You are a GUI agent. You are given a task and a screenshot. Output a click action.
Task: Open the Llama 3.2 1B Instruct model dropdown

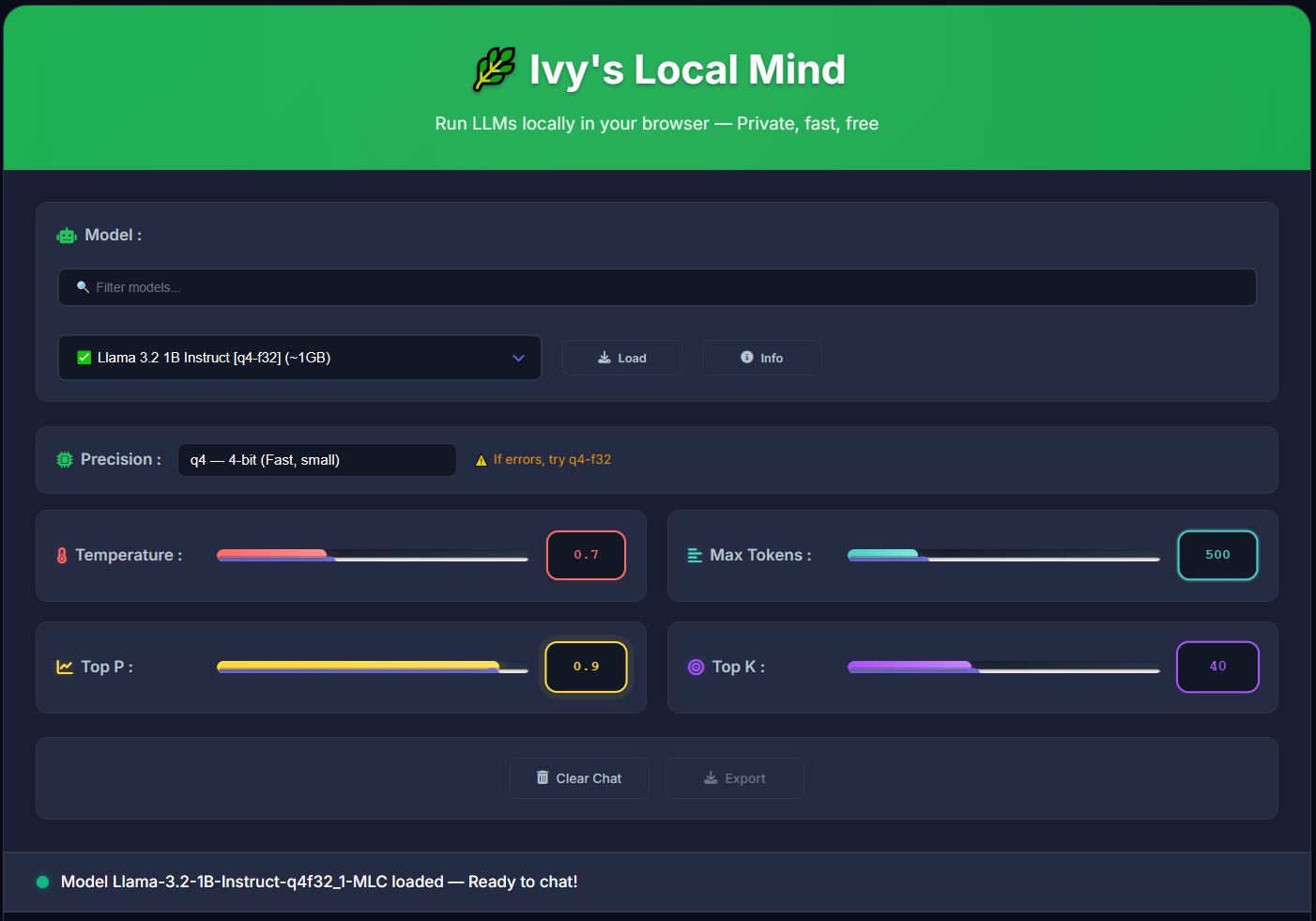pyautogui.click(x=299, y=358)
